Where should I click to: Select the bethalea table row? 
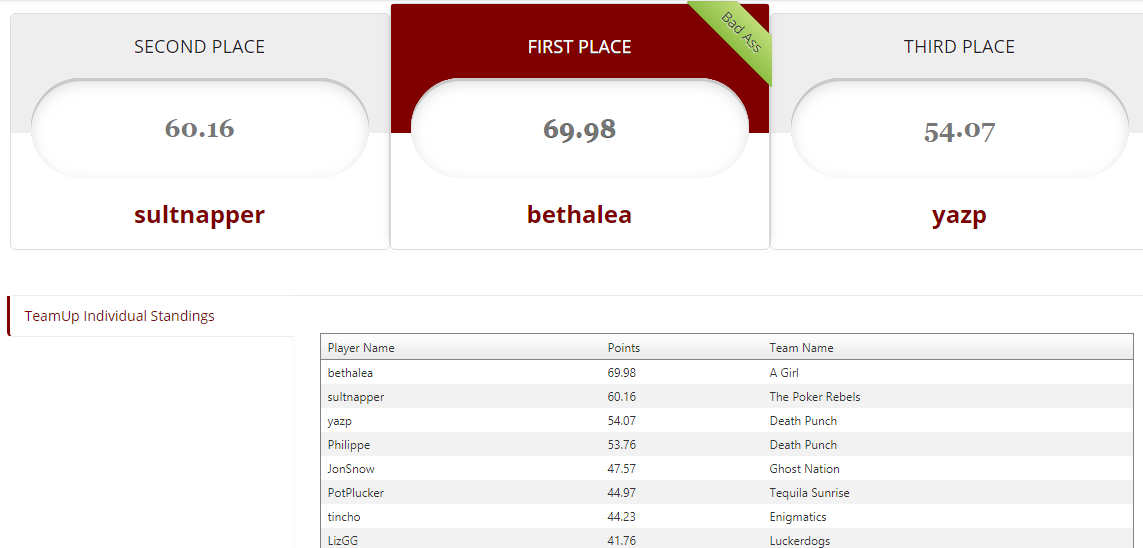tap(727, 372)
